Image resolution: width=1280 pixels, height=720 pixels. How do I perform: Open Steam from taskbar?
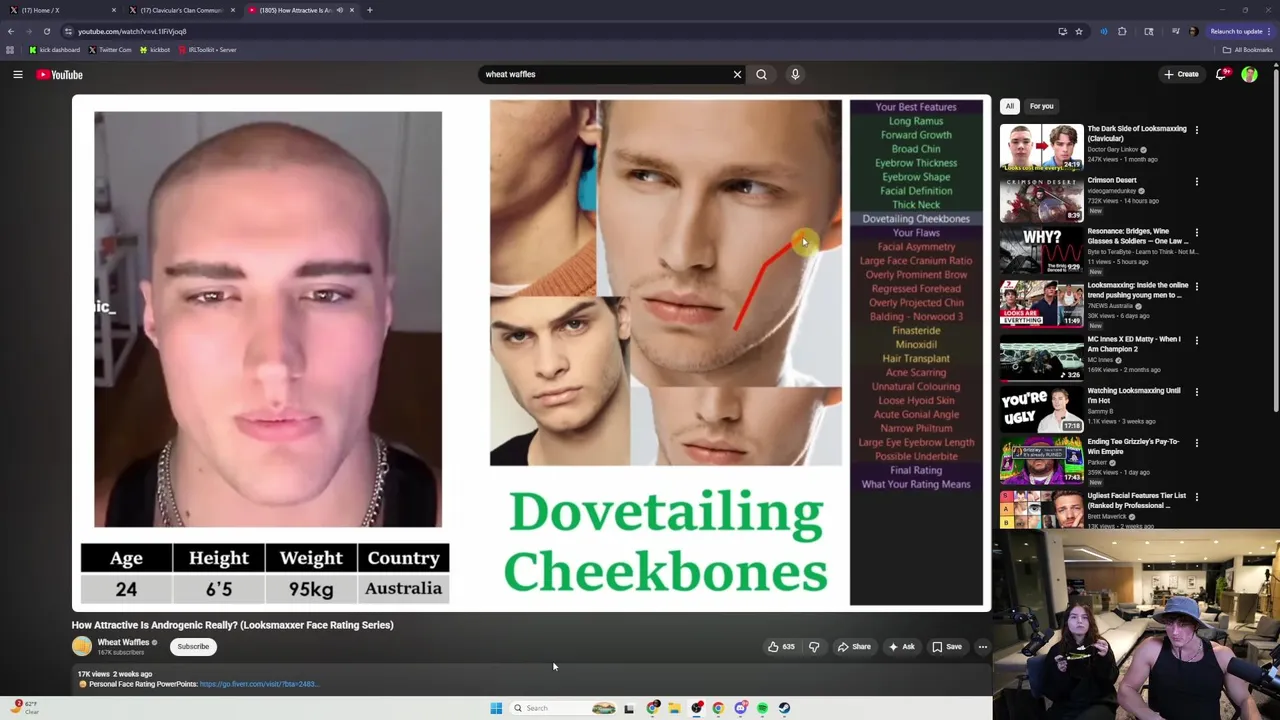pyautogui.click(x=784, y=708)
